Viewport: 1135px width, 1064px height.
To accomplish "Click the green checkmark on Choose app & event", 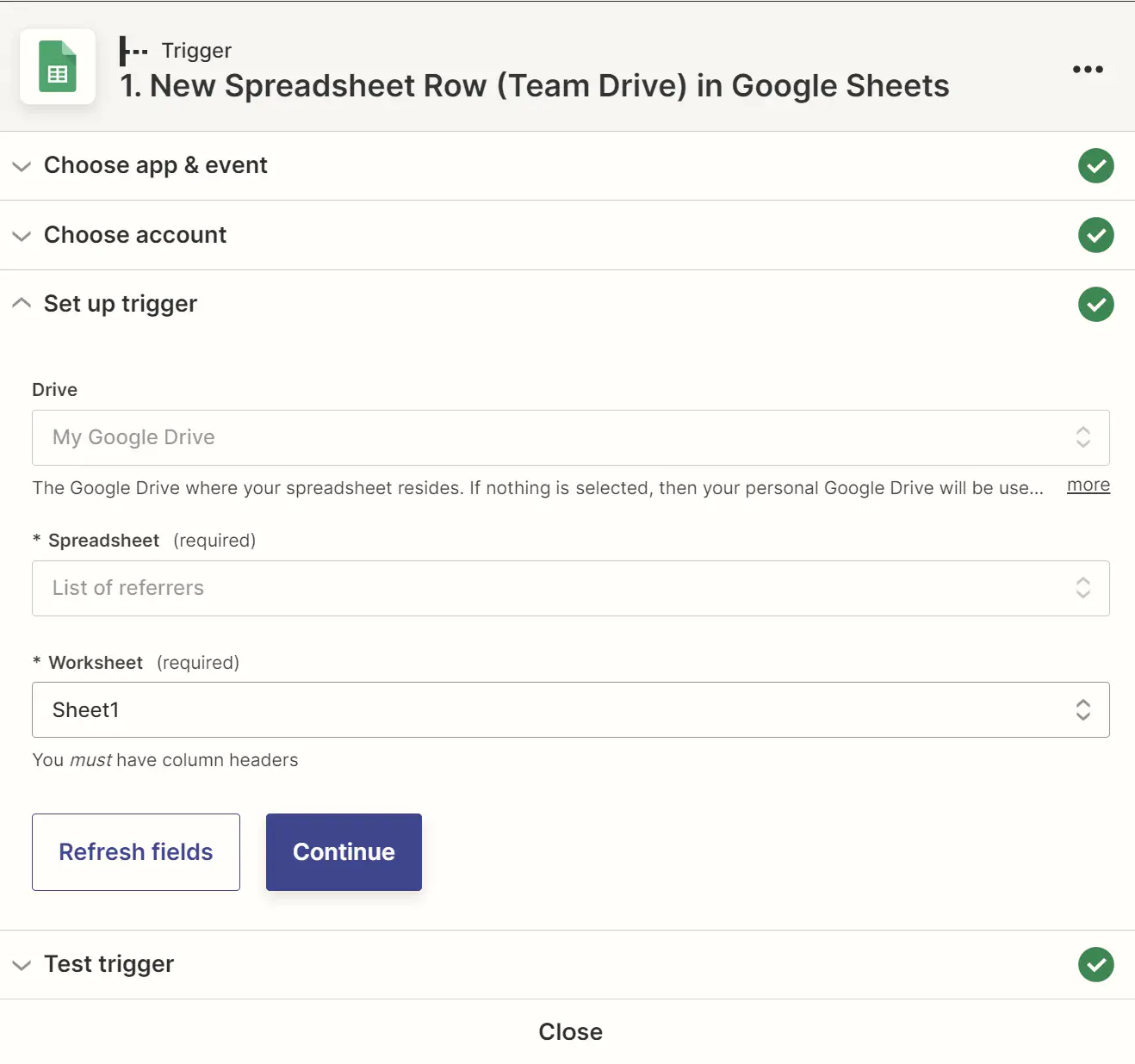I will click(1096, 165).
